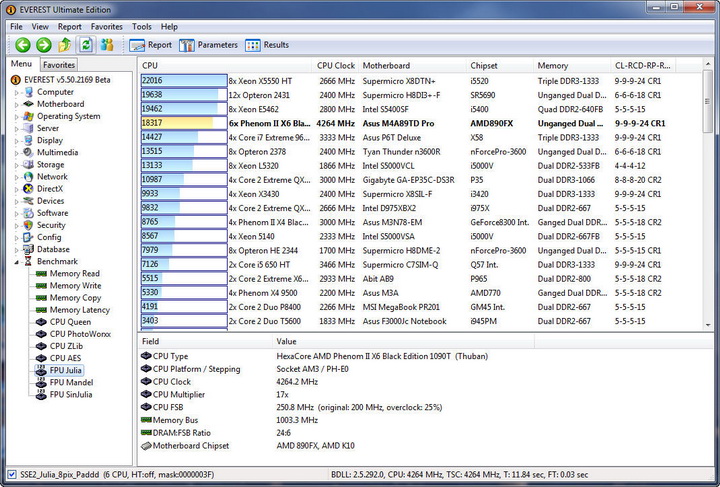The image size is (720, 487).
Task: Expand the Software tree node
Action: click(17, 213)
